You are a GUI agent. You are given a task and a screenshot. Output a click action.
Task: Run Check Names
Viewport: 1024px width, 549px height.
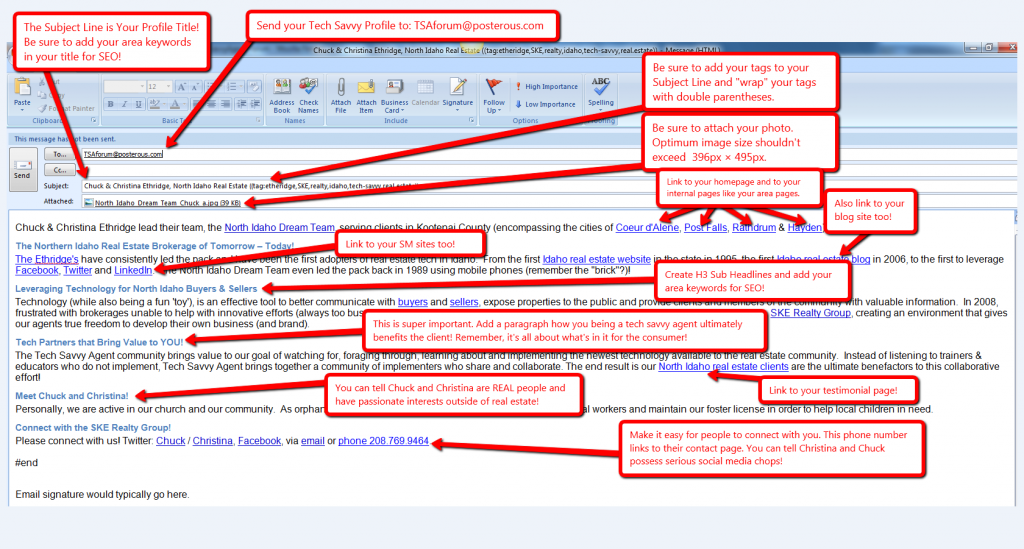(308, 95)
